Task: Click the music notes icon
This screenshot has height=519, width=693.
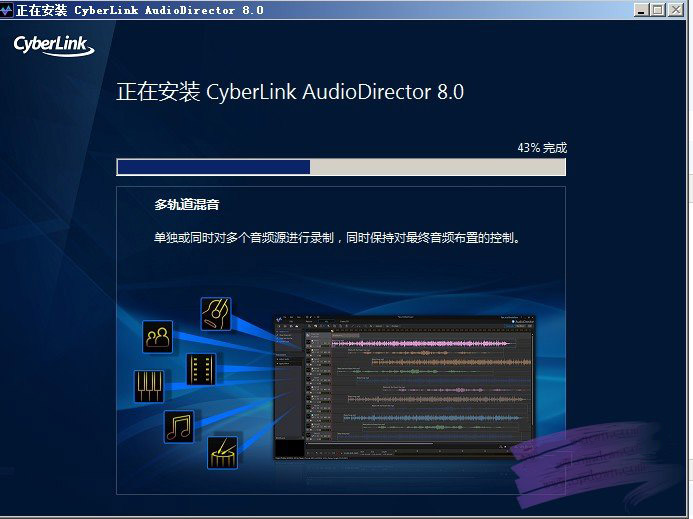Action: [x=179, y=427]
